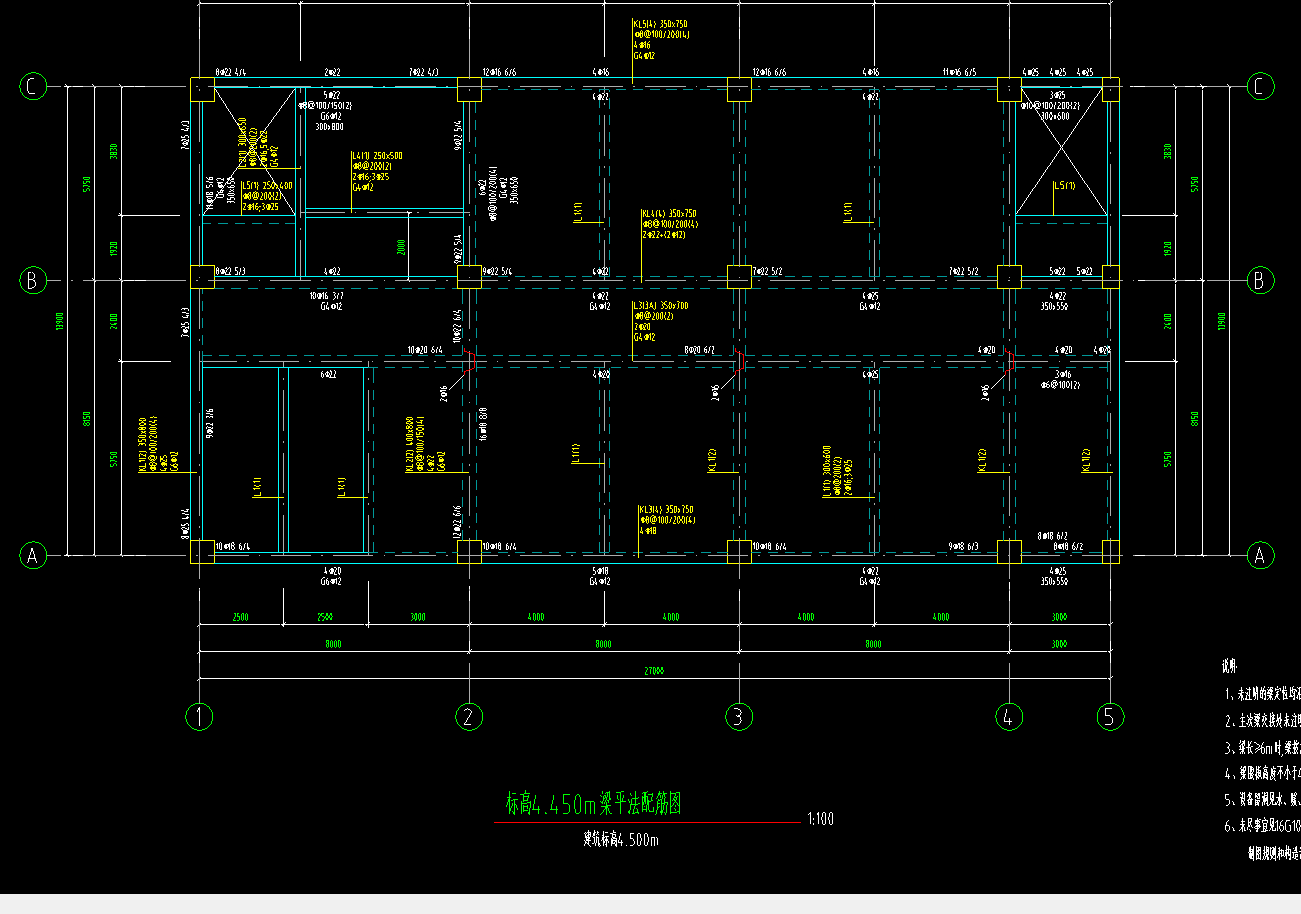The width and height of the screenshot is (1301, 914).
Task: Select L5(1) label inside right crossed opening
Action: click(1064, 186)
